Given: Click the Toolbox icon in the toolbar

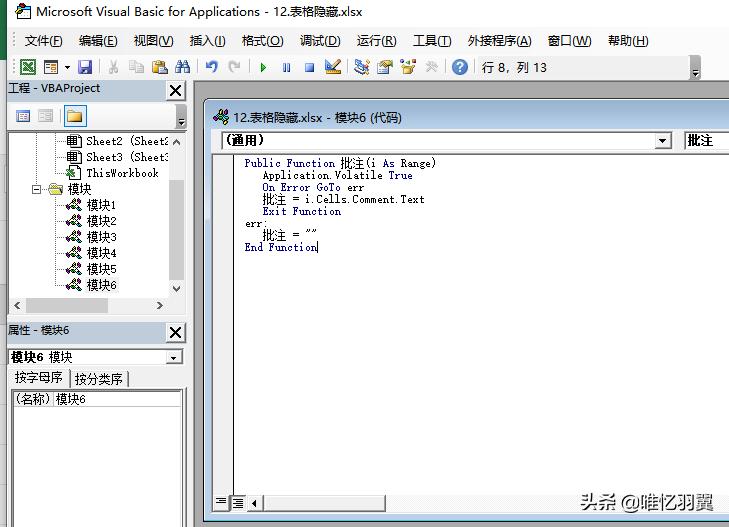Looking at the screenshot, I should tap(431, 67).
